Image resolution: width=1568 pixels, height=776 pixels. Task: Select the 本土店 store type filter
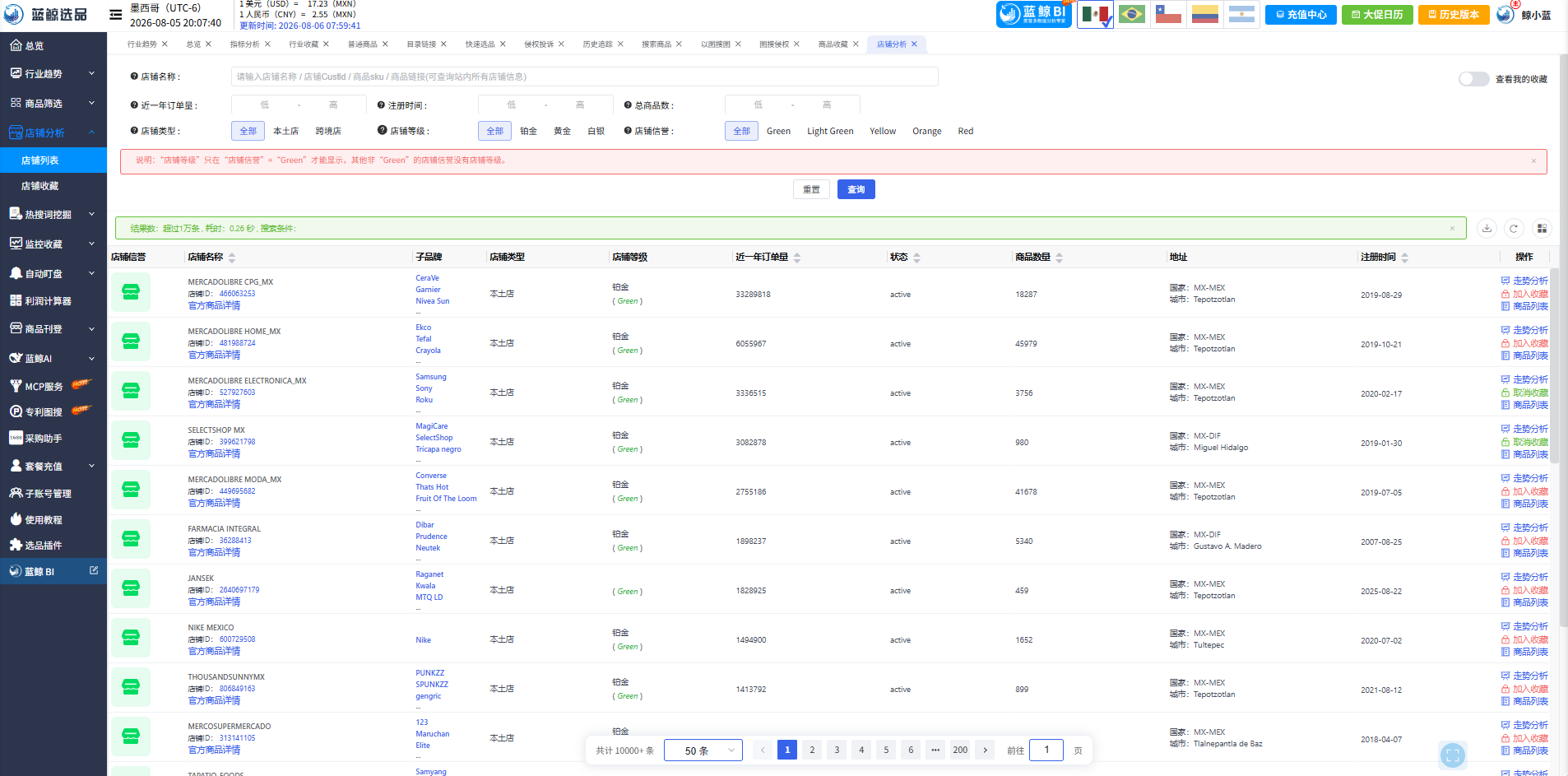pyautogui.click(x=285, y=131)
